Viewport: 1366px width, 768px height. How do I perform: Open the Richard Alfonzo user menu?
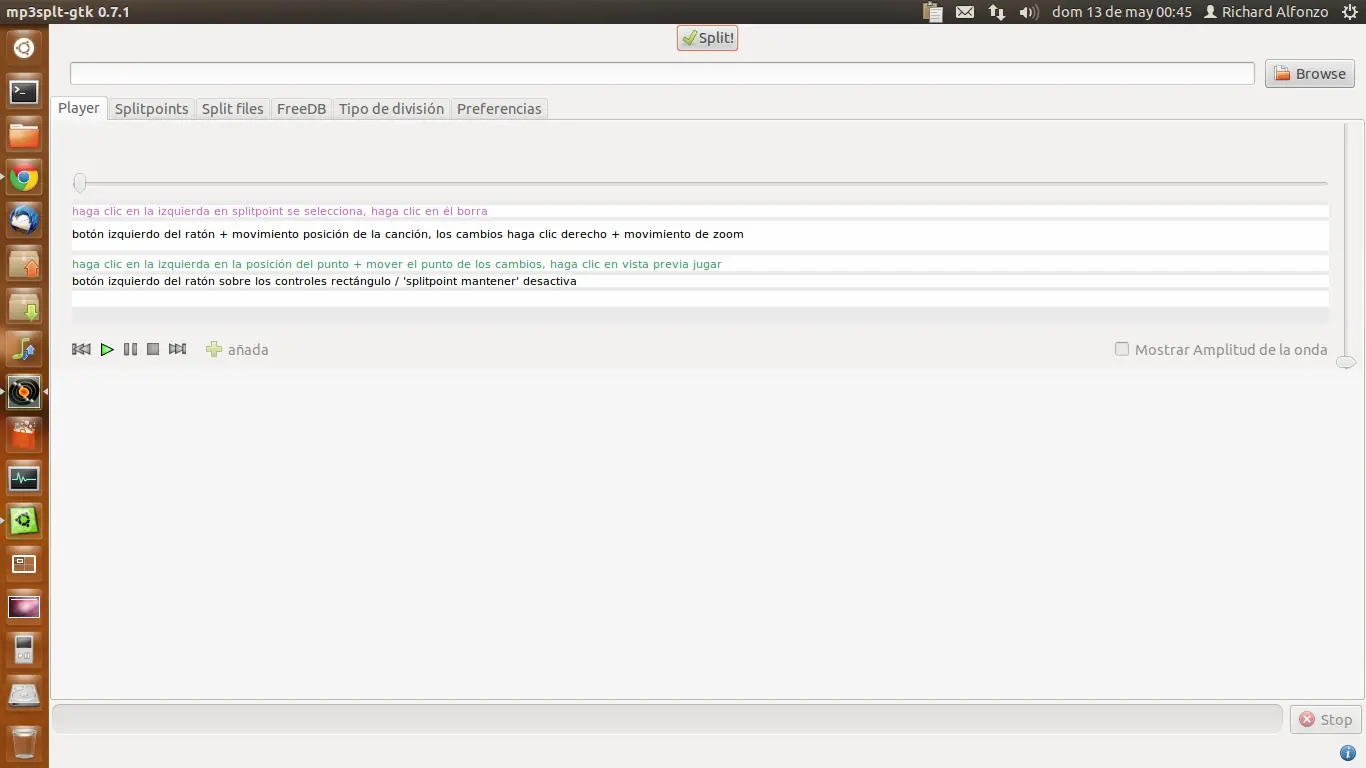1266,12
